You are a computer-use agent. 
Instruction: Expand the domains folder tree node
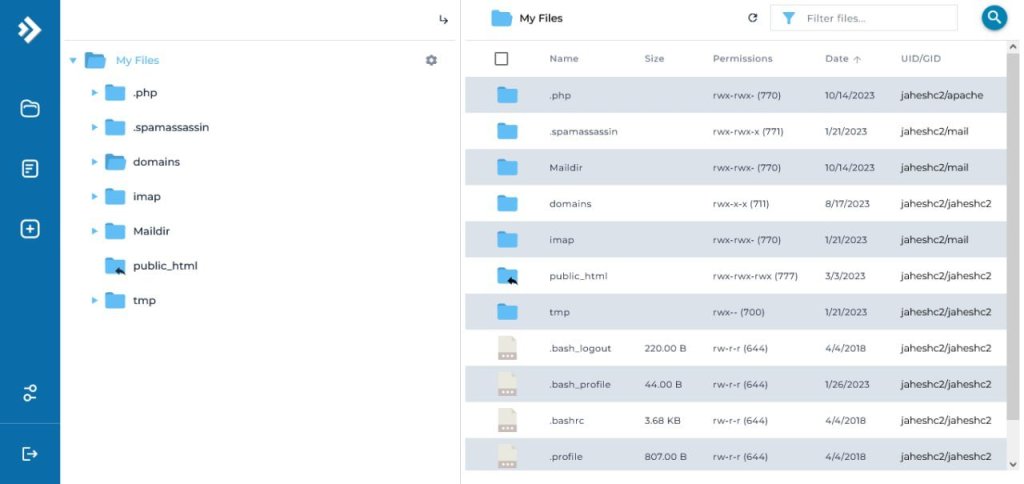[x=94, y=162]
